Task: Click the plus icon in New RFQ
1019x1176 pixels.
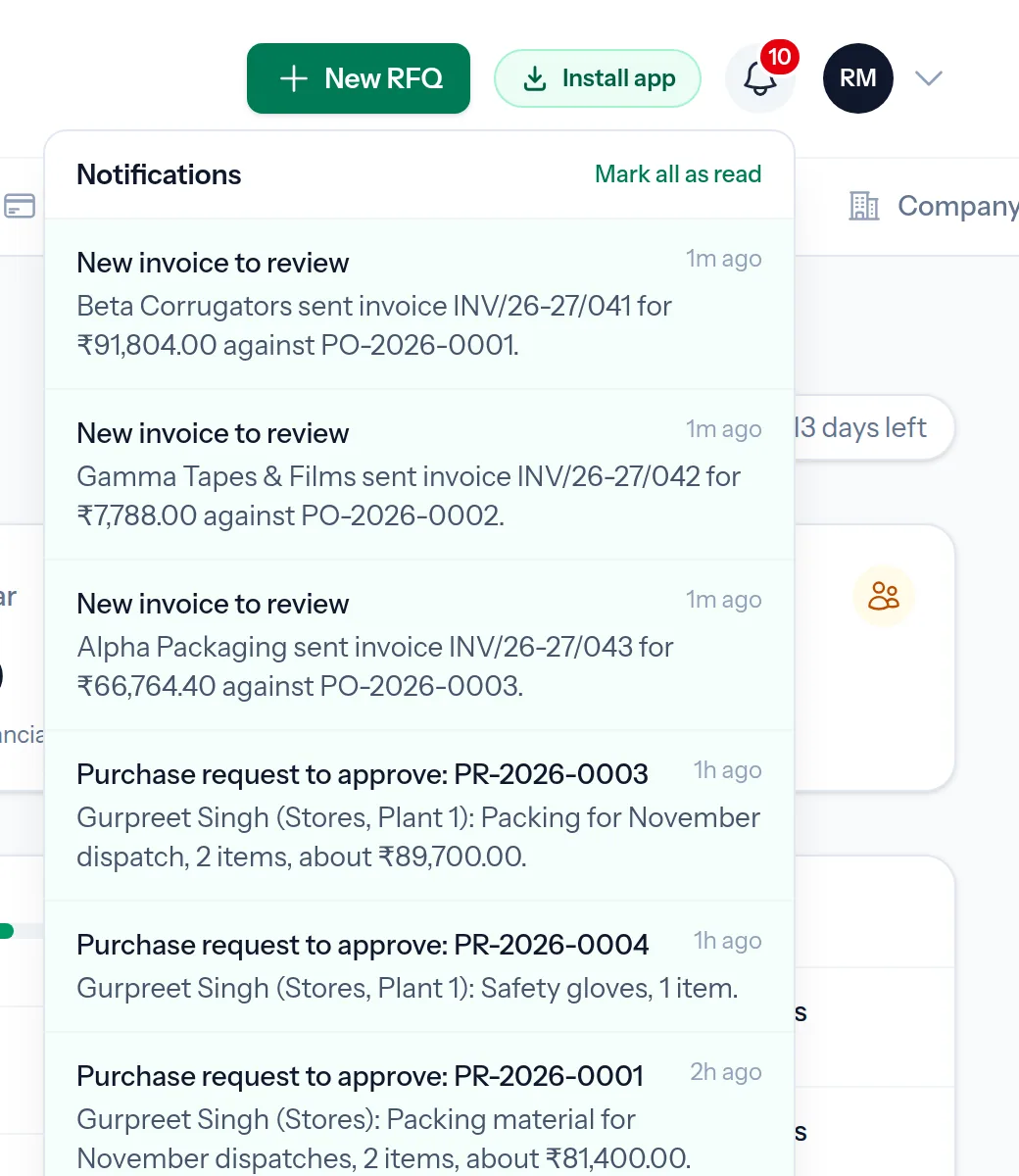Action: point(294,78)
